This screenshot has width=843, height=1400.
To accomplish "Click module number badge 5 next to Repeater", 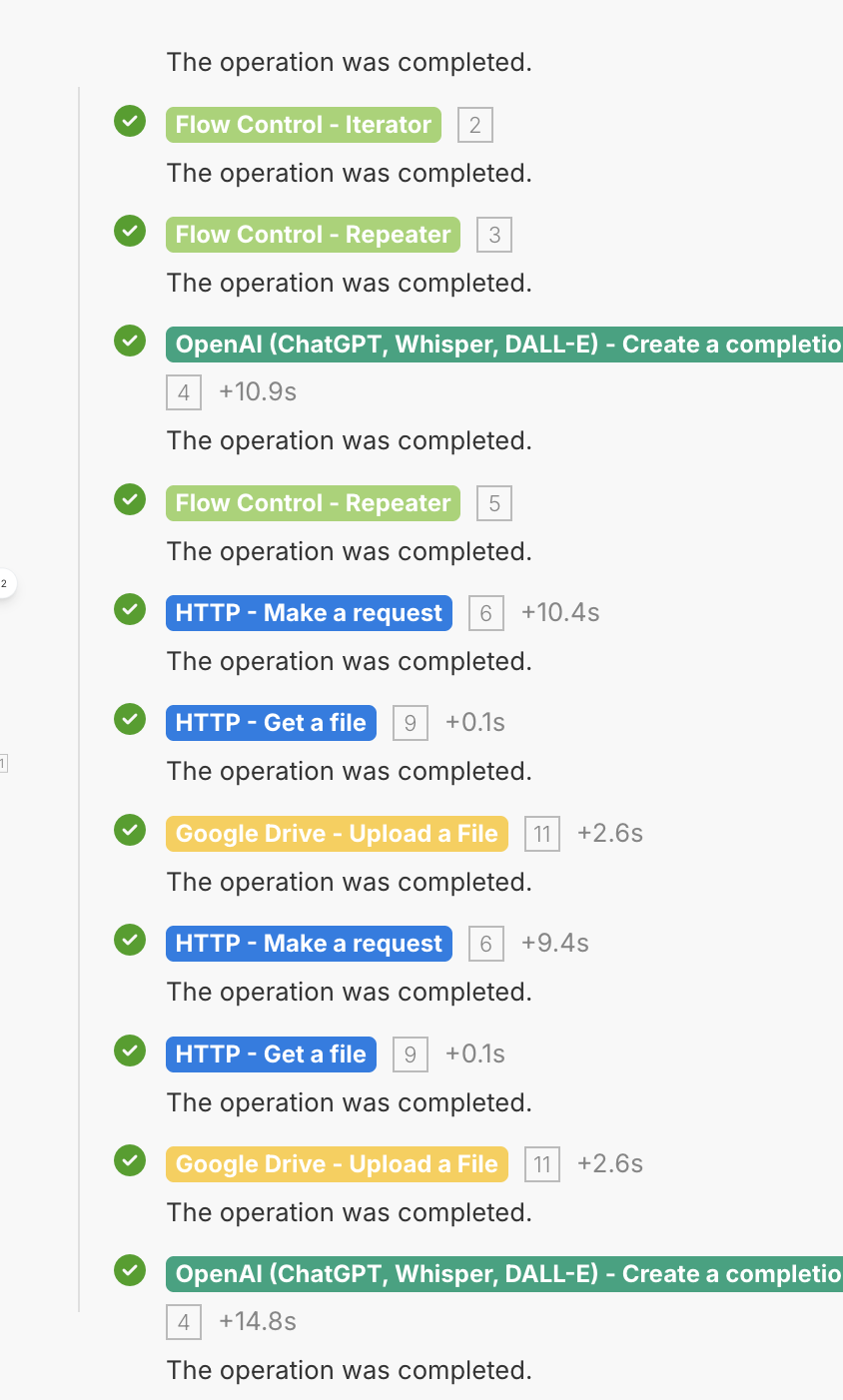I will [x=494, y=504].
